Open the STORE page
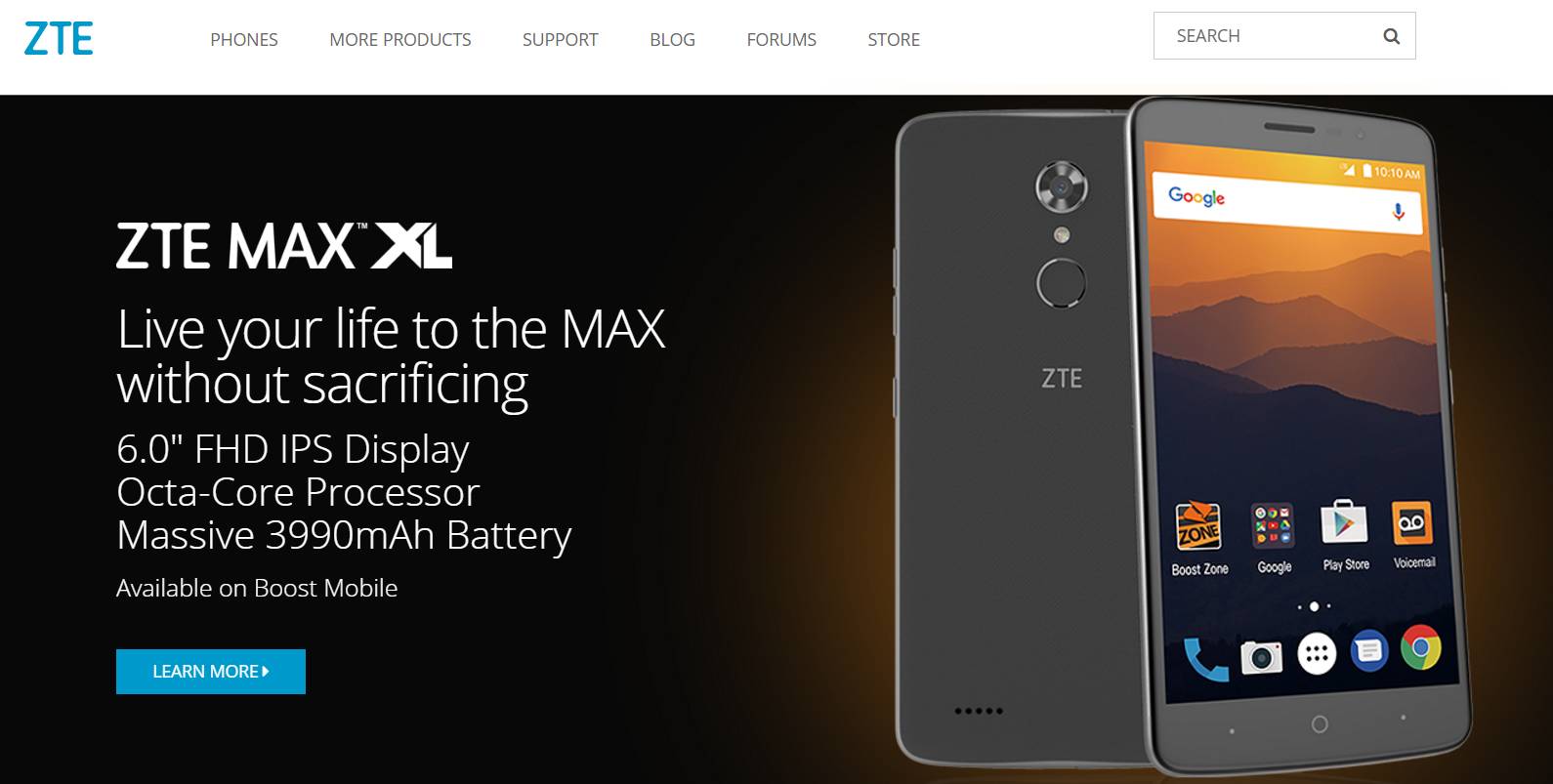Viewport: 1553px width, 784px height. coord(894,40)
